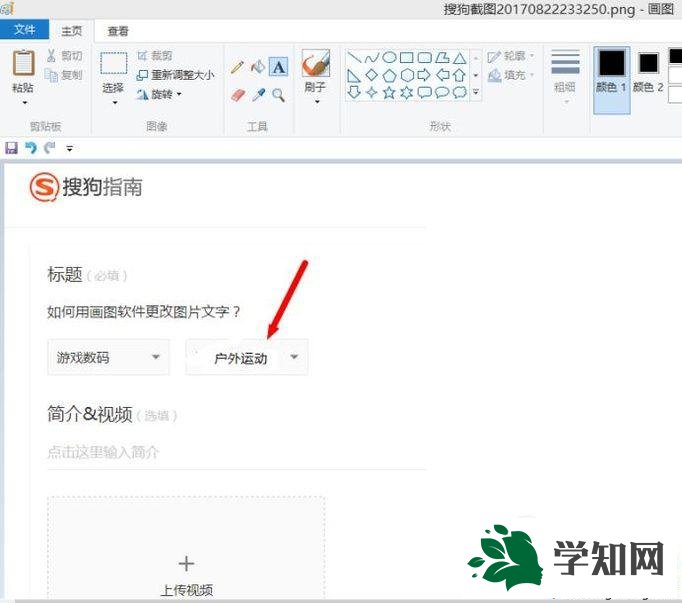
Task: Choose the Polygon shape
Action: pos(442,57)
